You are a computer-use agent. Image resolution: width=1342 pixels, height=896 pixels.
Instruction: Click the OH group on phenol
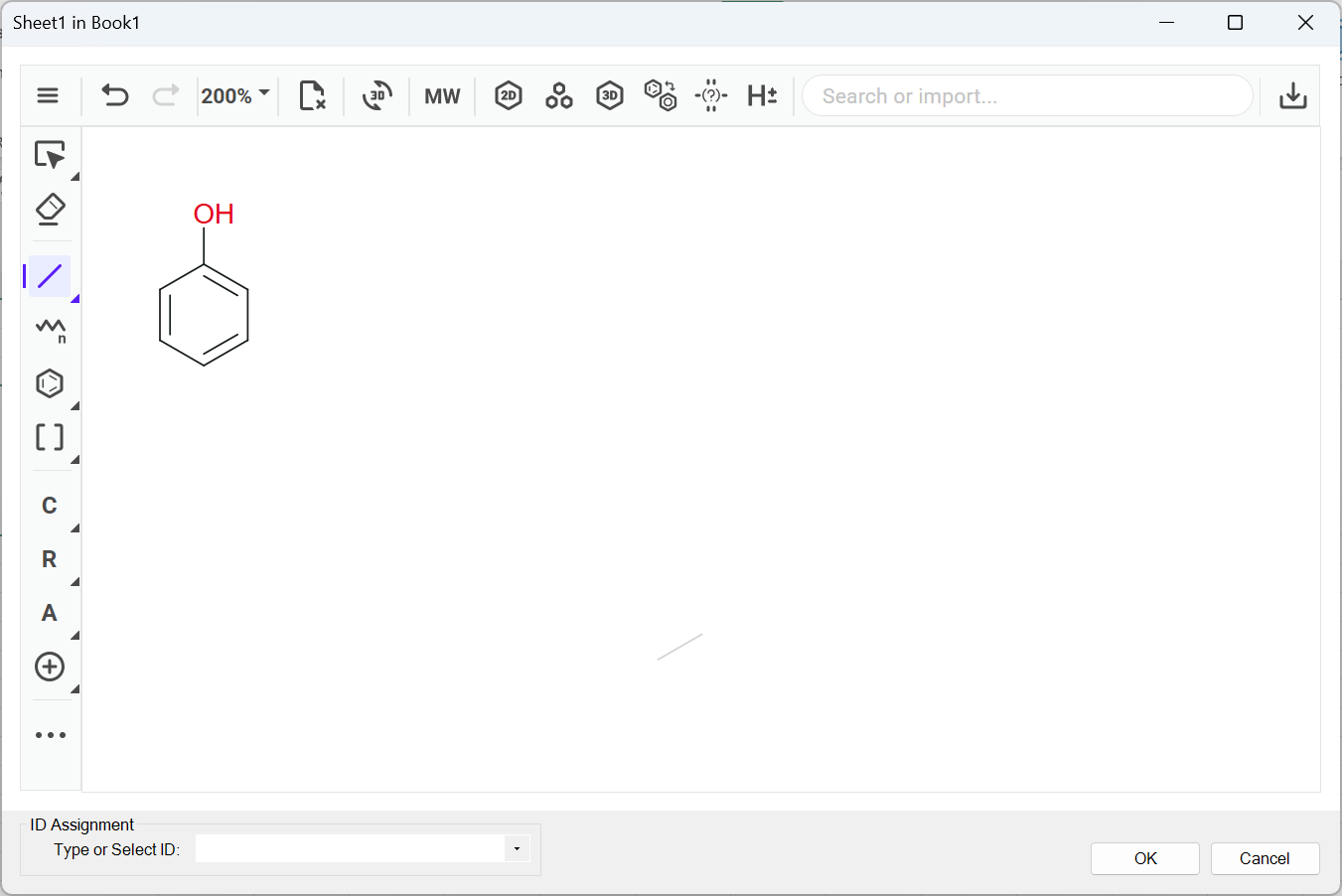point(214,214)
